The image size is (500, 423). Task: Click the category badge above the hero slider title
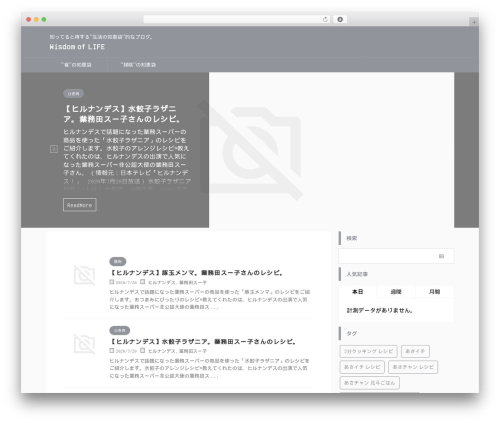[x=73, y=94]
